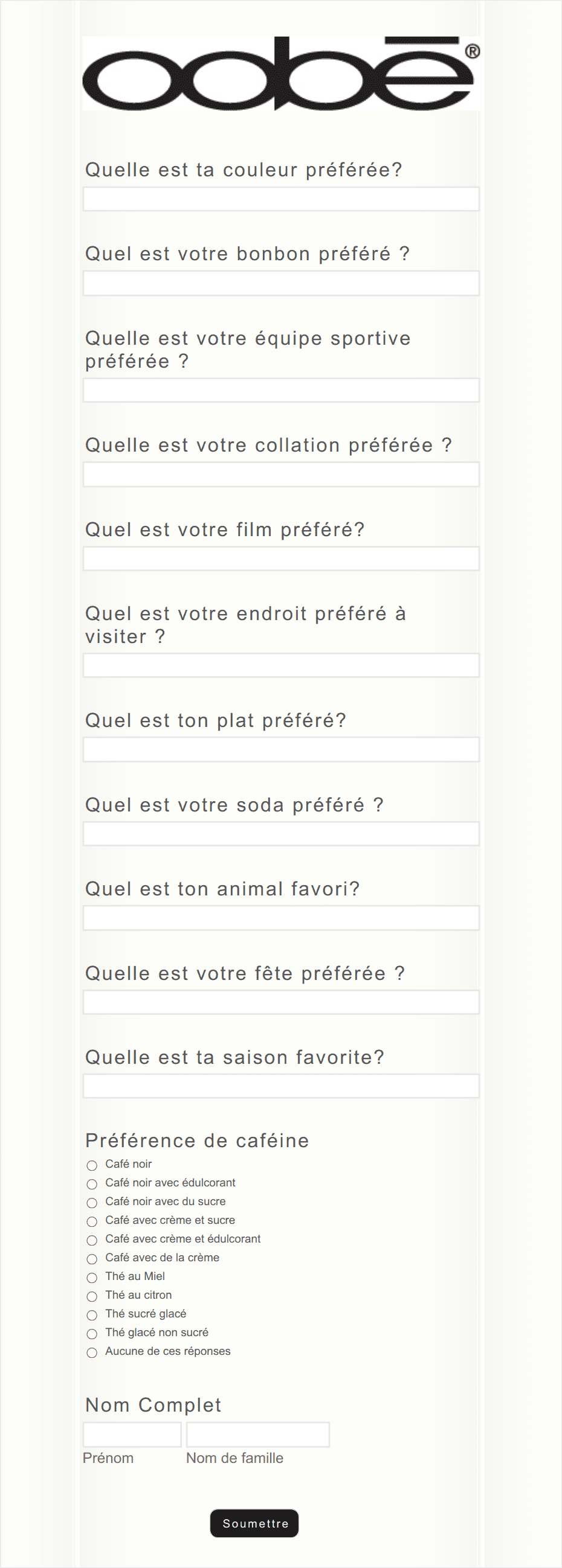Pick the Thé au citron option
This screenshot has width=562, height=1568.
coord(92,1296)
